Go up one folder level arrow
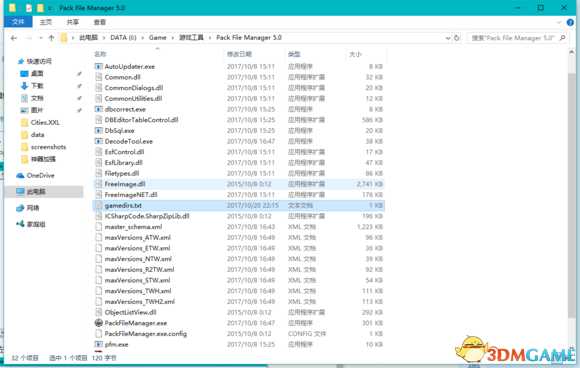Viewport: 580px width, 368px height. click(51, 38)
